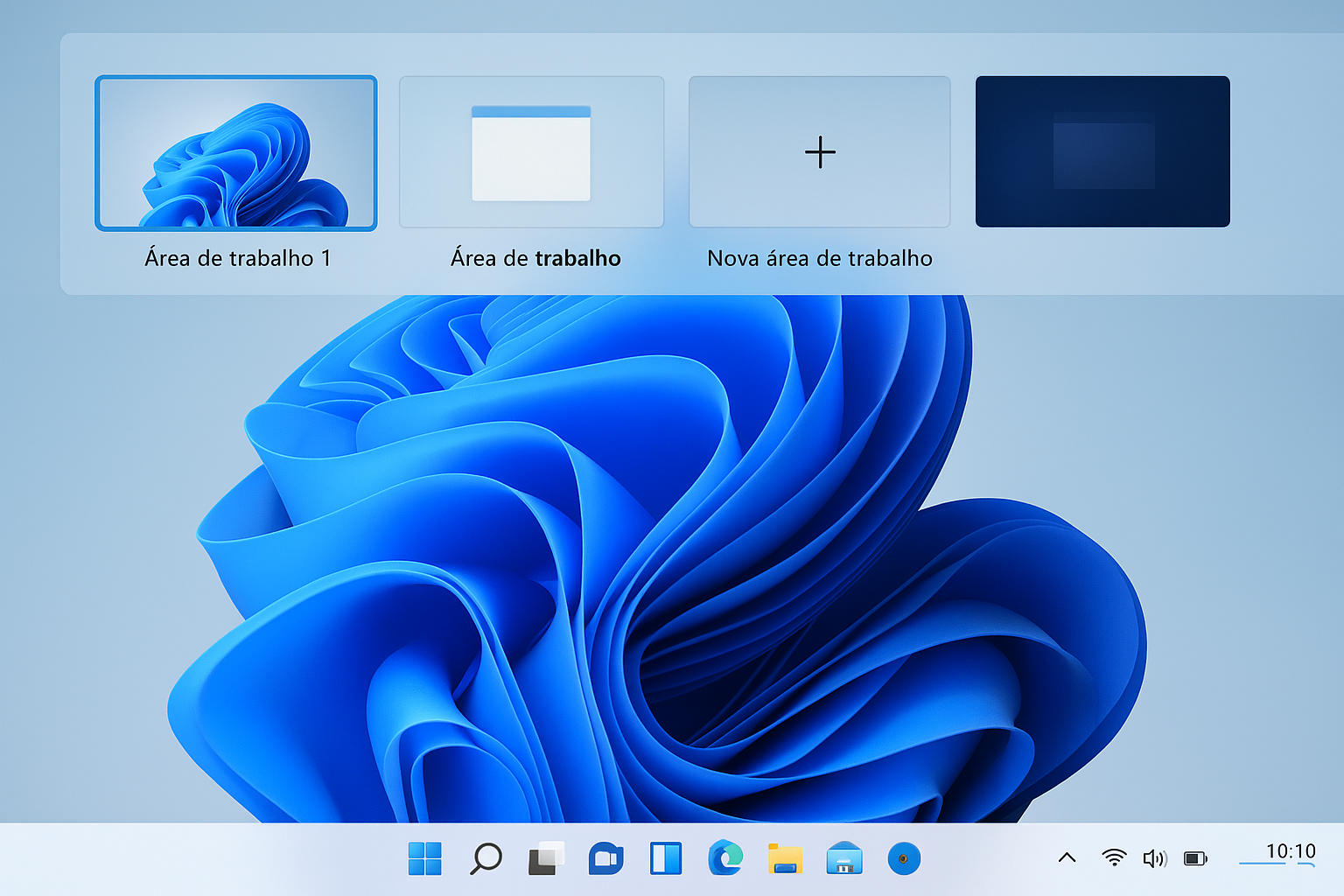
Task: Open Wi-Fi network settings in tray
Action: pos(1114,857)
